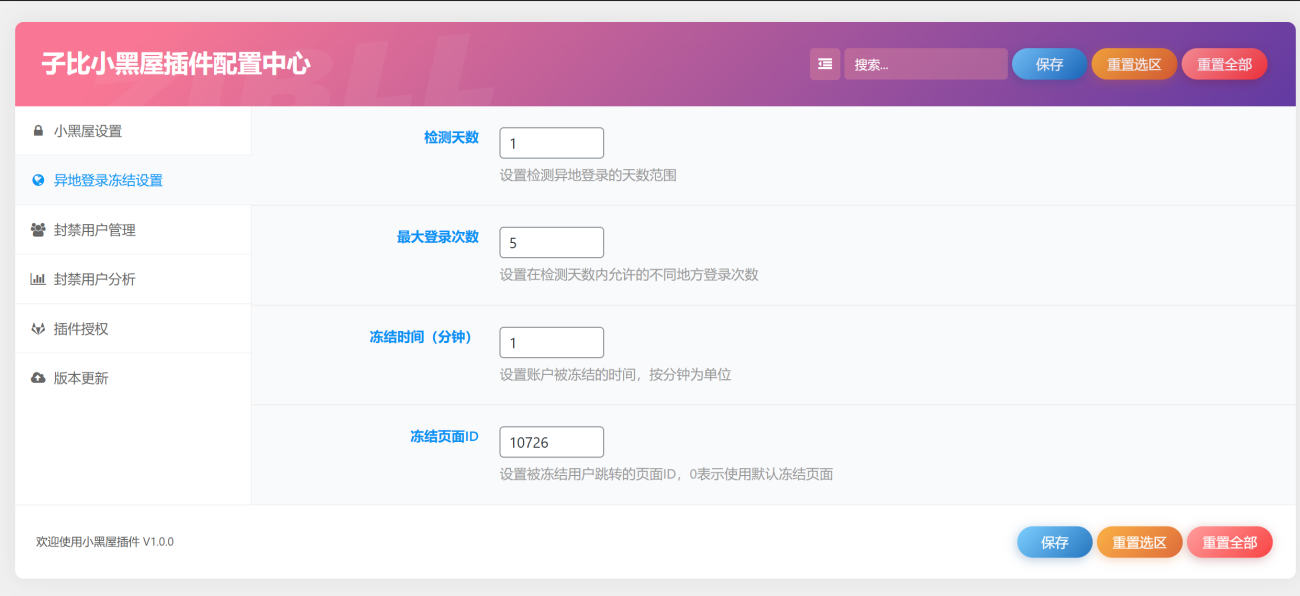Click the top 重置选区 button
Screen dimensions: 1300x596
pos(1134,64)
